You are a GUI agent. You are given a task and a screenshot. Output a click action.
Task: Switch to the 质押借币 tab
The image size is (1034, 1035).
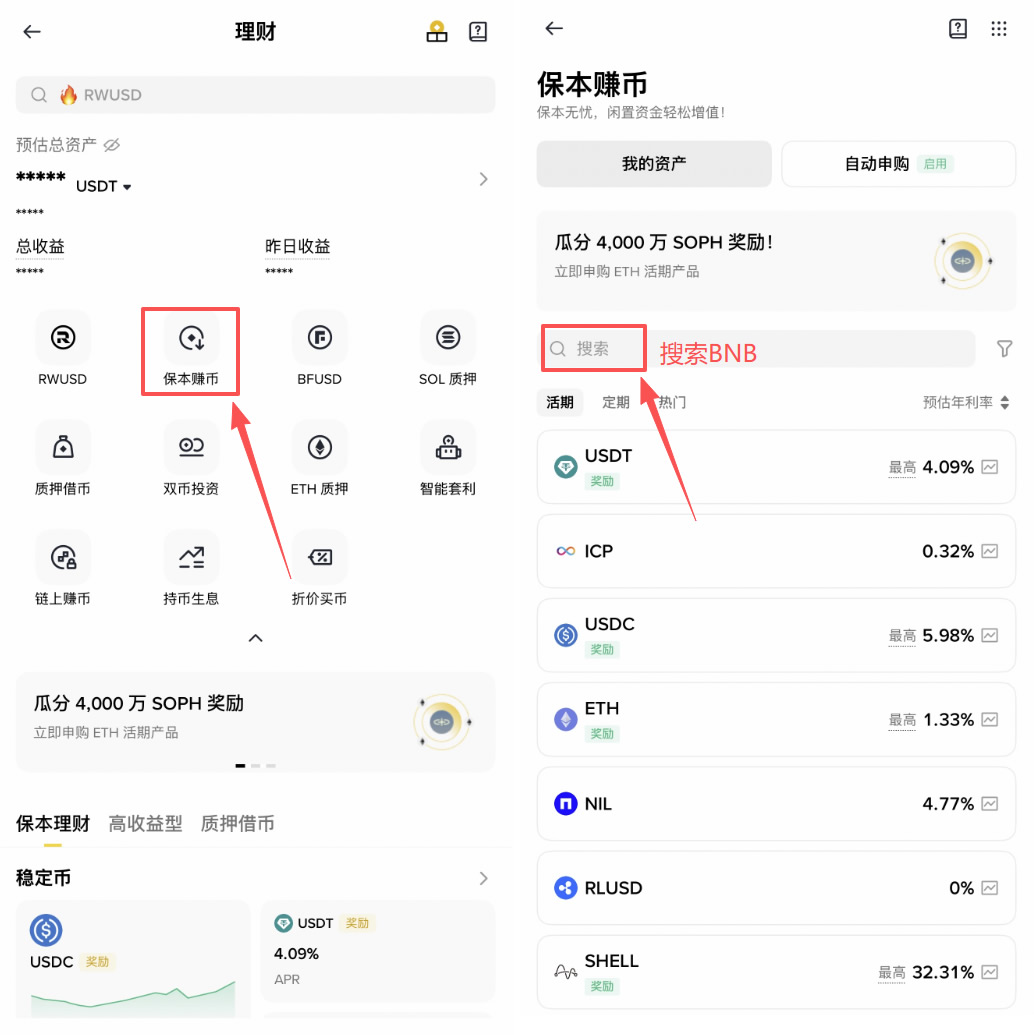point(238,824)
